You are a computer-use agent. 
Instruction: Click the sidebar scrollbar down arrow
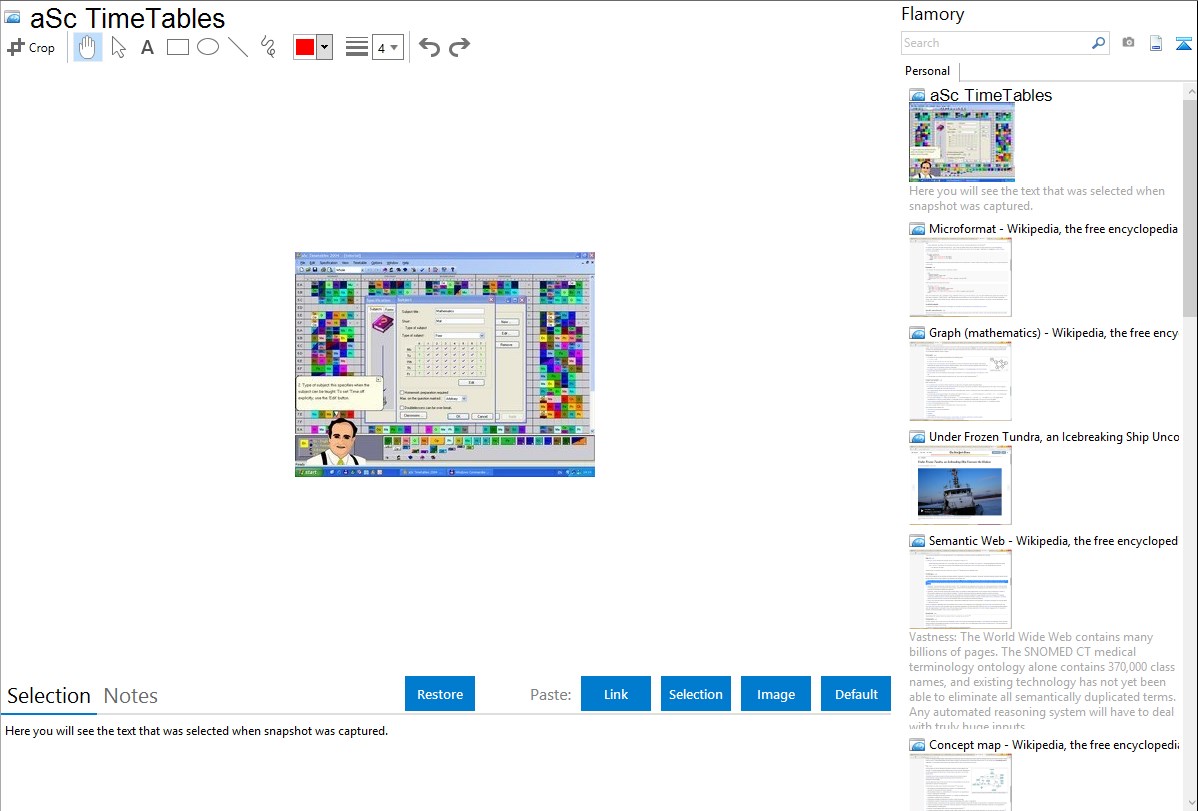click(x=1190, y=803)
